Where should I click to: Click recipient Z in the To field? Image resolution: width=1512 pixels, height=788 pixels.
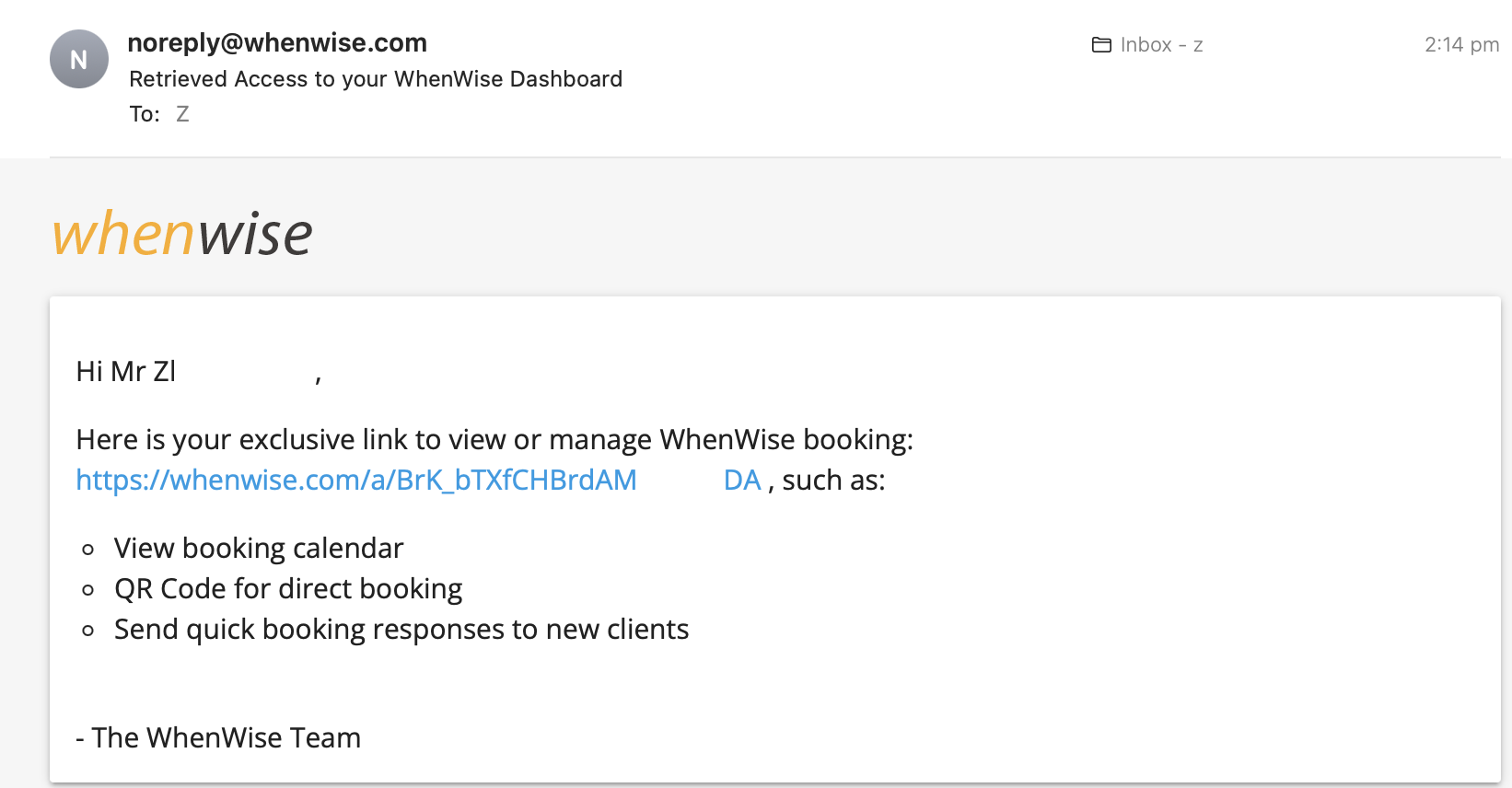point(182,114)
